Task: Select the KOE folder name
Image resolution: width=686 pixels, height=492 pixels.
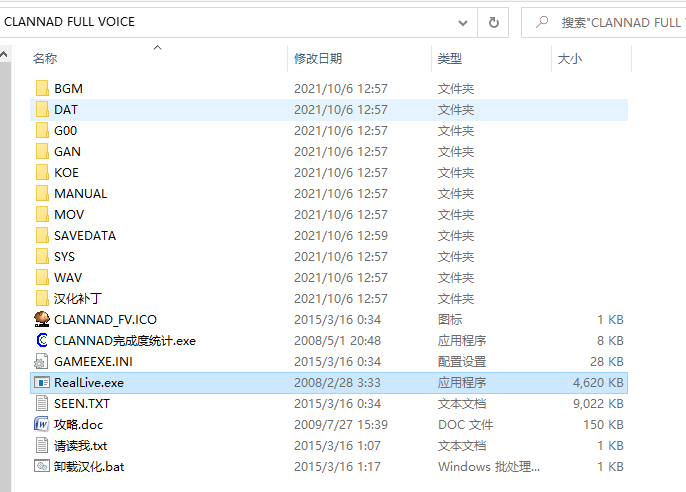Action: point(66,172)
